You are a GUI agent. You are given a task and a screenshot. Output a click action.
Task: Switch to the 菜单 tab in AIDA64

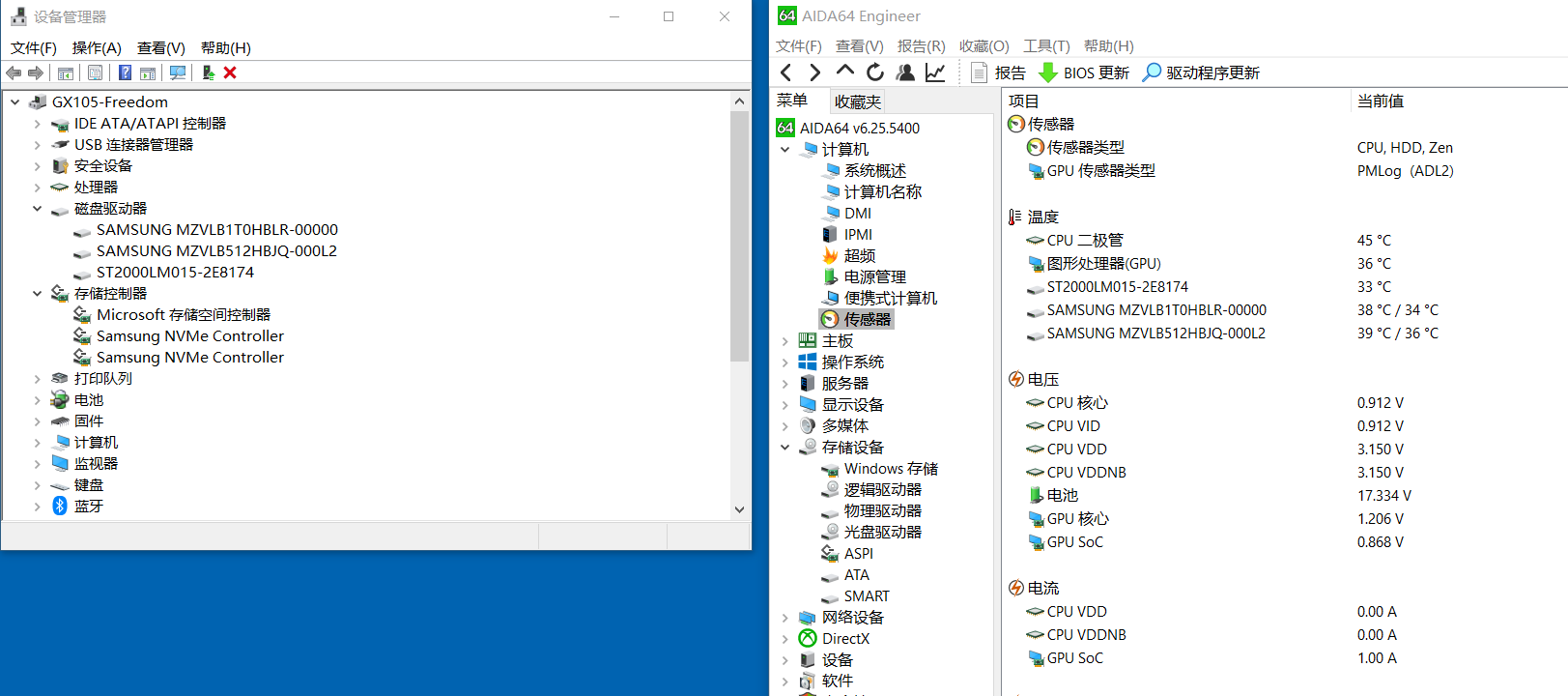(x=792, y=101)
